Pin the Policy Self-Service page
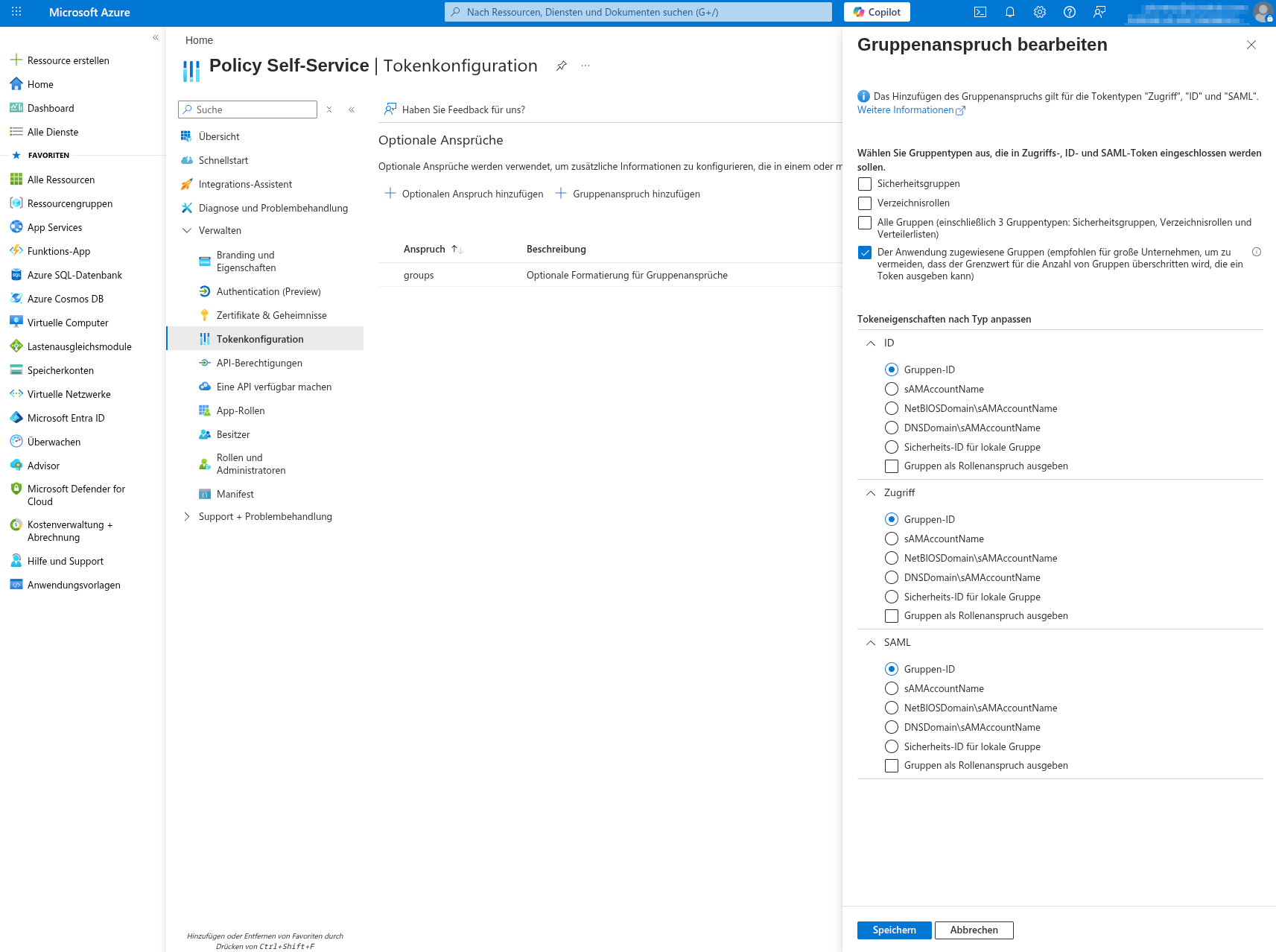 pyautogui.click(x=562, y=66)
